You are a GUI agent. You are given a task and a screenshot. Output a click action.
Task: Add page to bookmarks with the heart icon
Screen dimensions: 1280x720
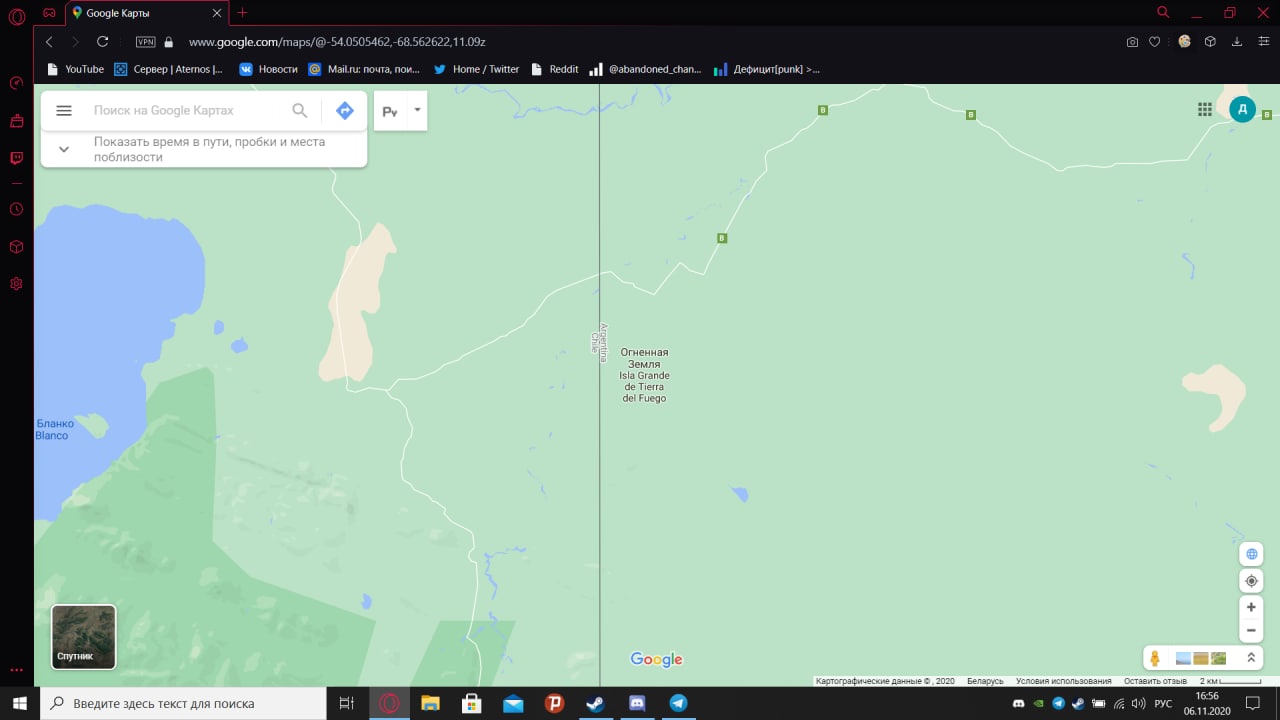click(x=1154, y=42)
